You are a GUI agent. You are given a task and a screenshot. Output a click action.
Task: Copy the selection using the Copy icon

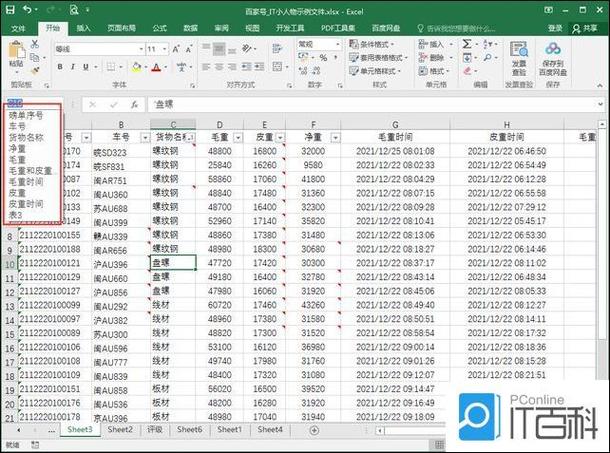coord(35,57)
